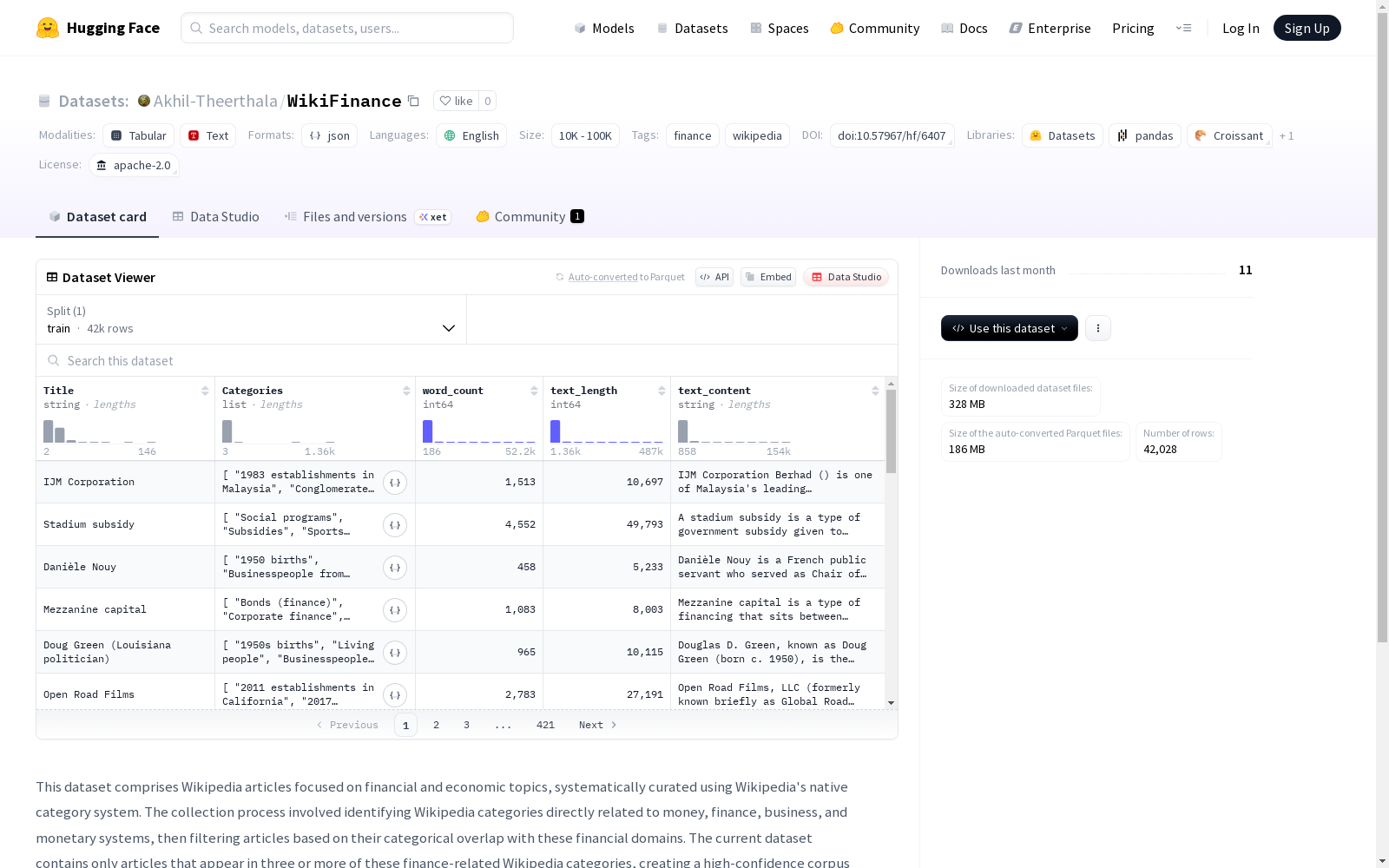Open the Pricing page
The image size is (1389, 868).
tap(1133, 28)
